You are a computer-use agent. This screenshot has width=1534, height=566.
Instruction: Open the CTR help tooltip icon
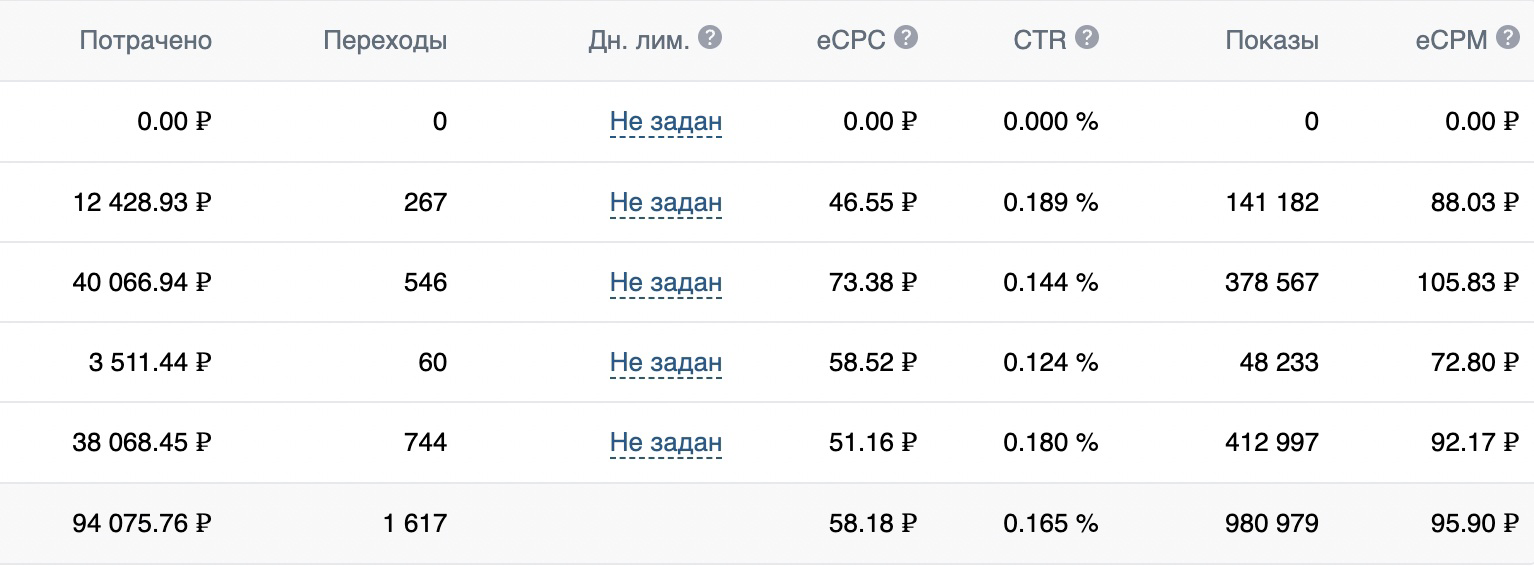point(1087,38)
